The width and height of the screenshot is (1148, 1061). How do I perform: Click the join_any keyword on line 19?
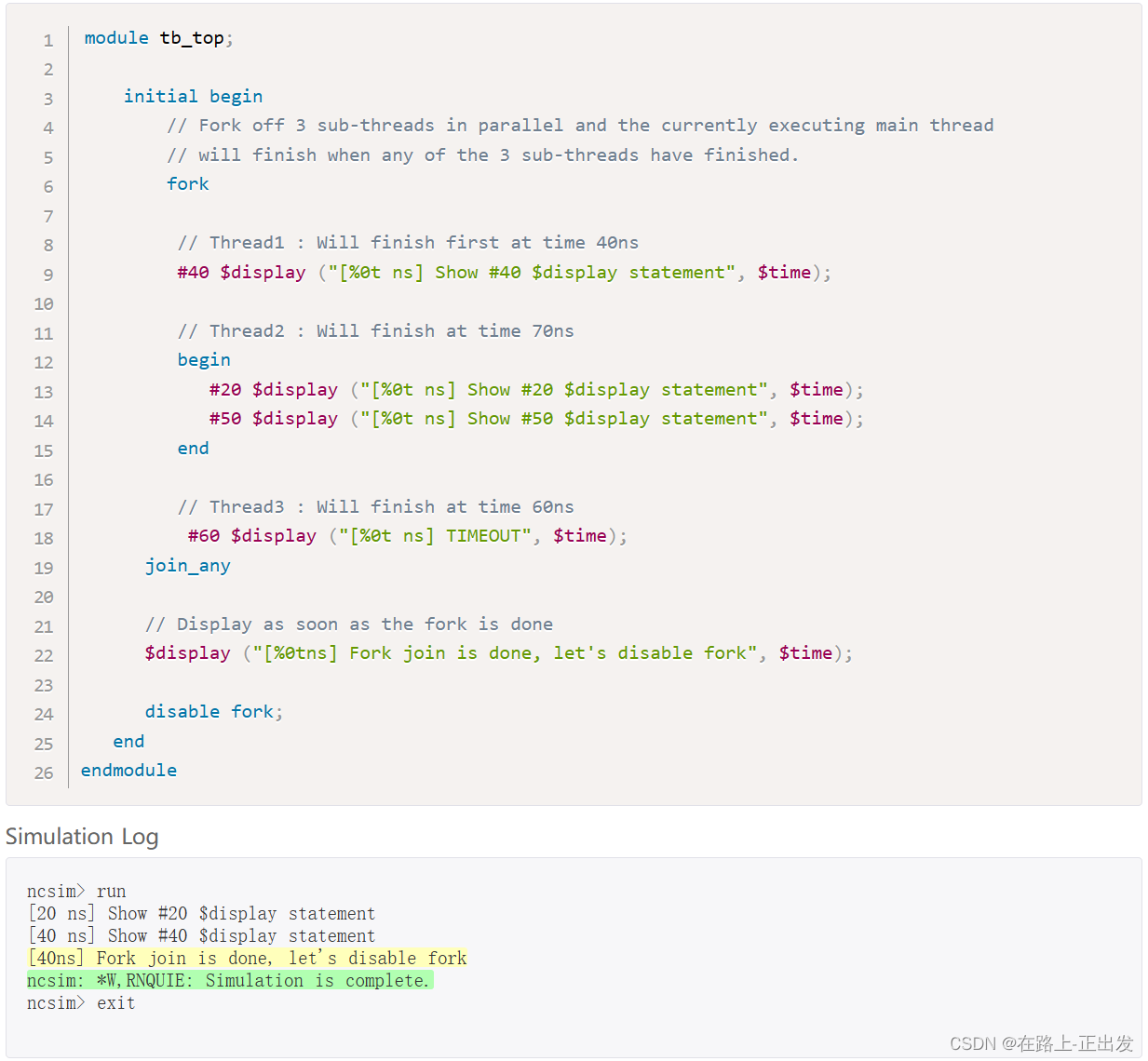pyautogui.click(x=187, y=566)
